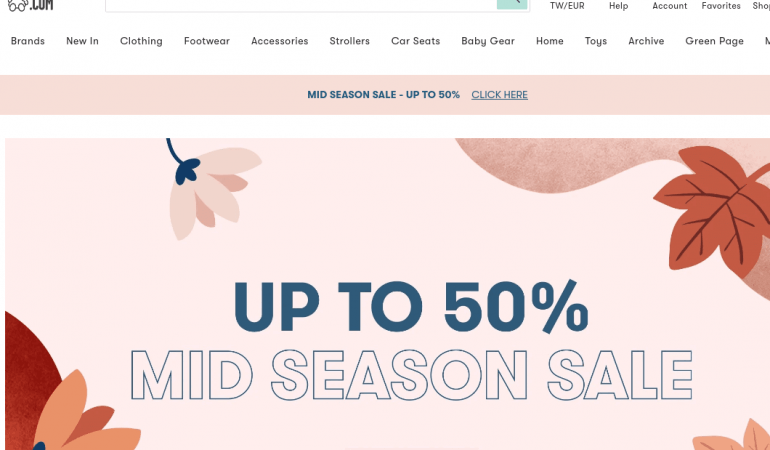Open the New In menu

pyautogui.click(x=82, y=41)
